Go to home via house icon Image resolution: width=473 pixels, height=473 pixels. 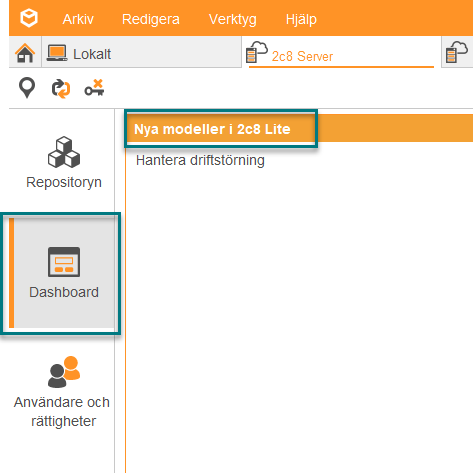click(25, 53)
